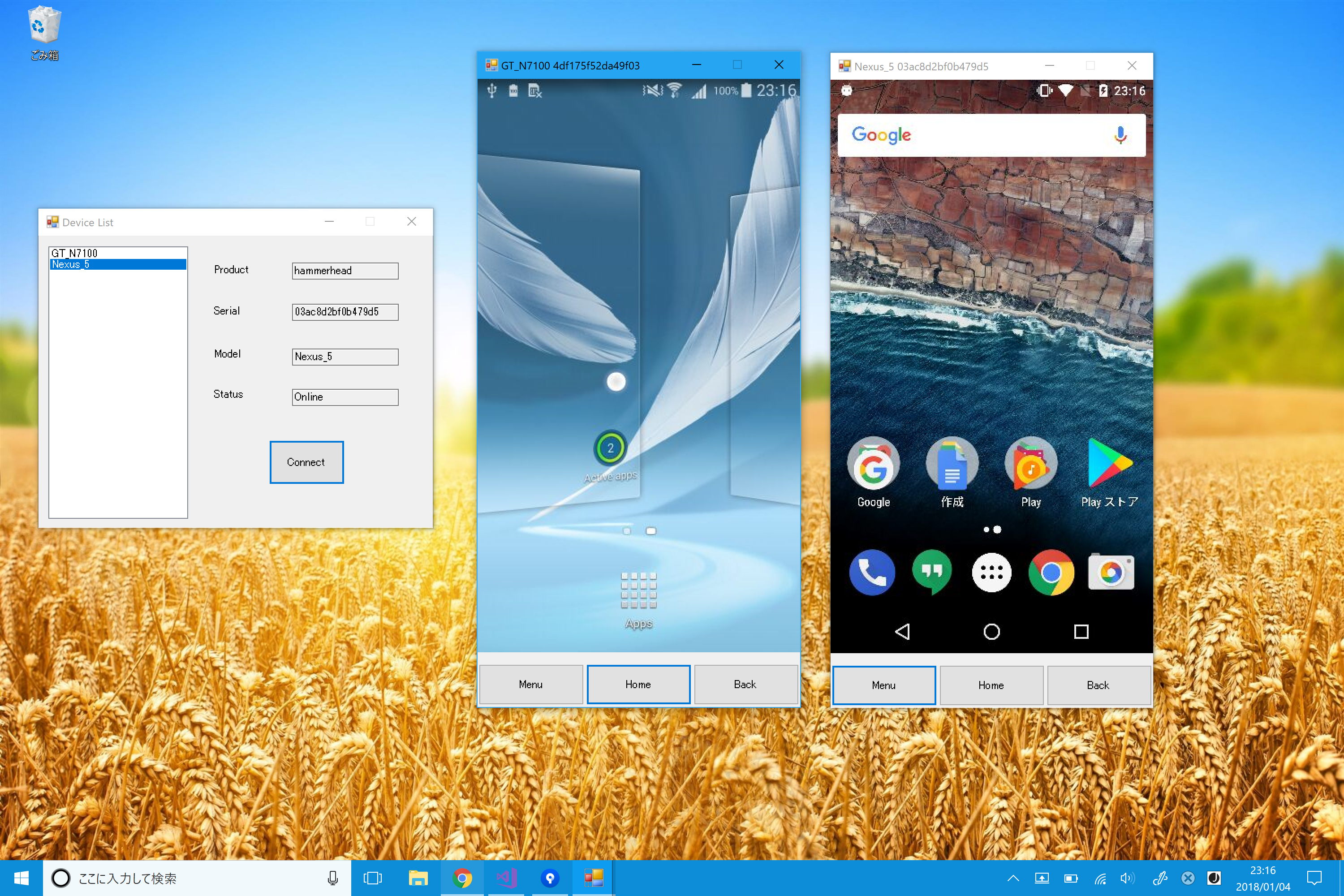Click the Serial text field

(x=345, y=311)
